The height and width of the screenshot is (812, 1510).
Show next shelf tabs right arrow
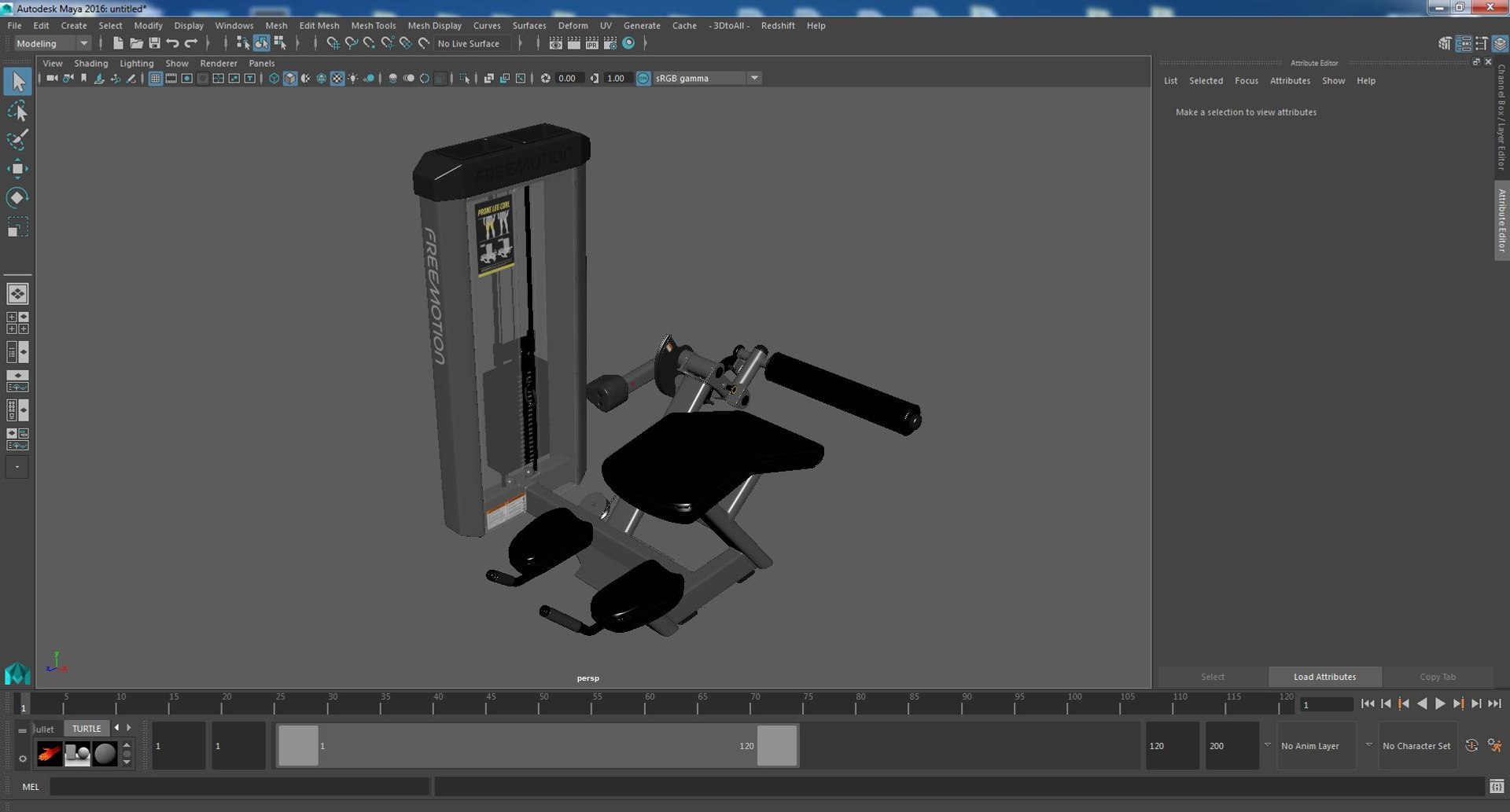pos(129,728)
